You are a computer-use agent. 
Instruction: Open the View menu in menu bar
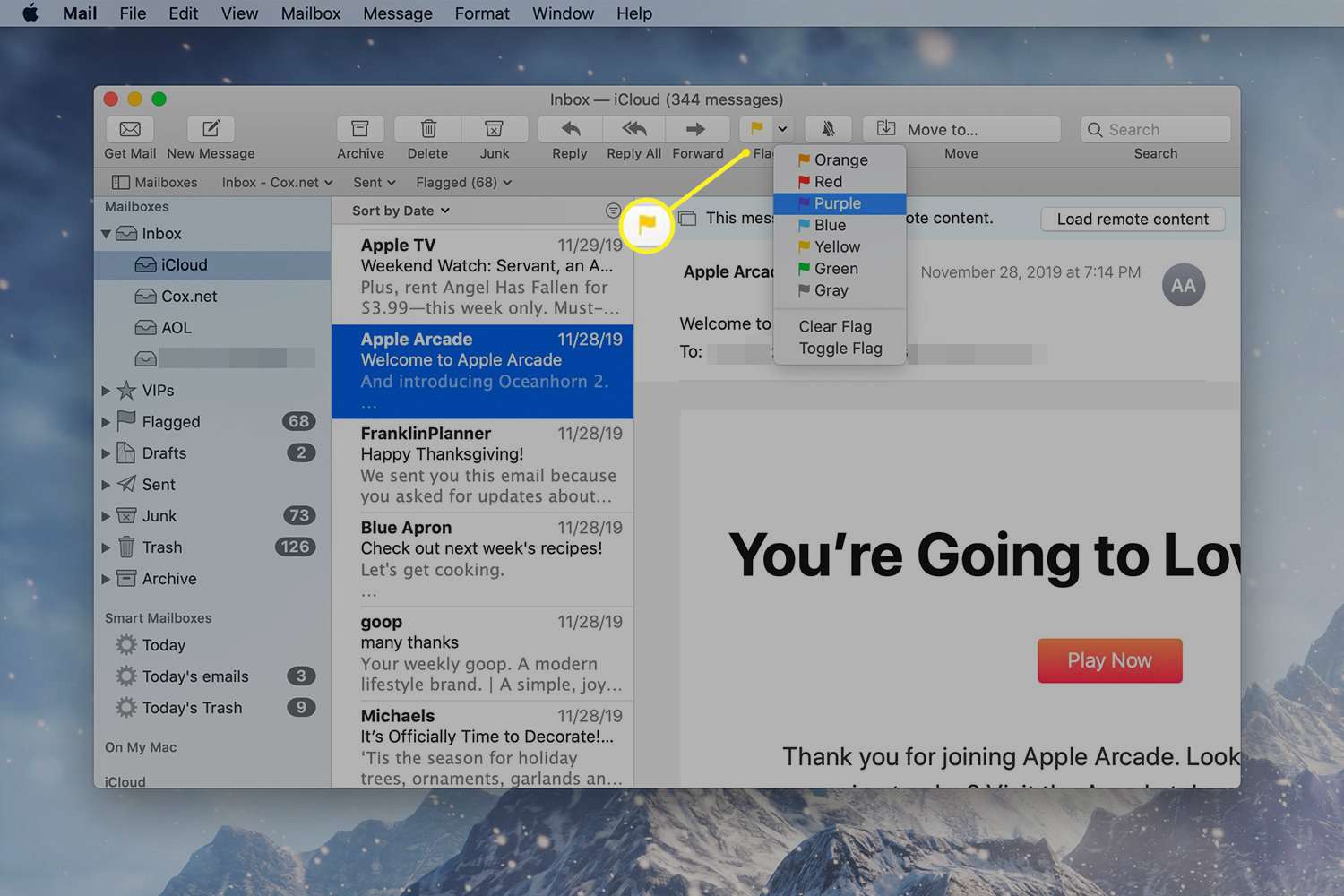(239, 13)
